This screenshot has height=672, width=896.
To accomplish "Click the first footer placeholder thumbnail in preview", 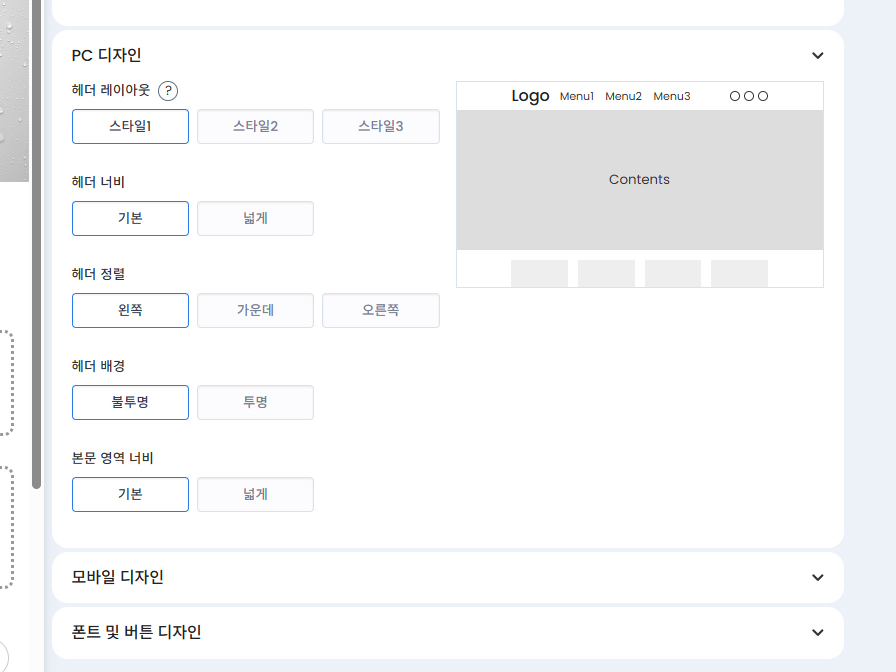I will pos(539,271).
